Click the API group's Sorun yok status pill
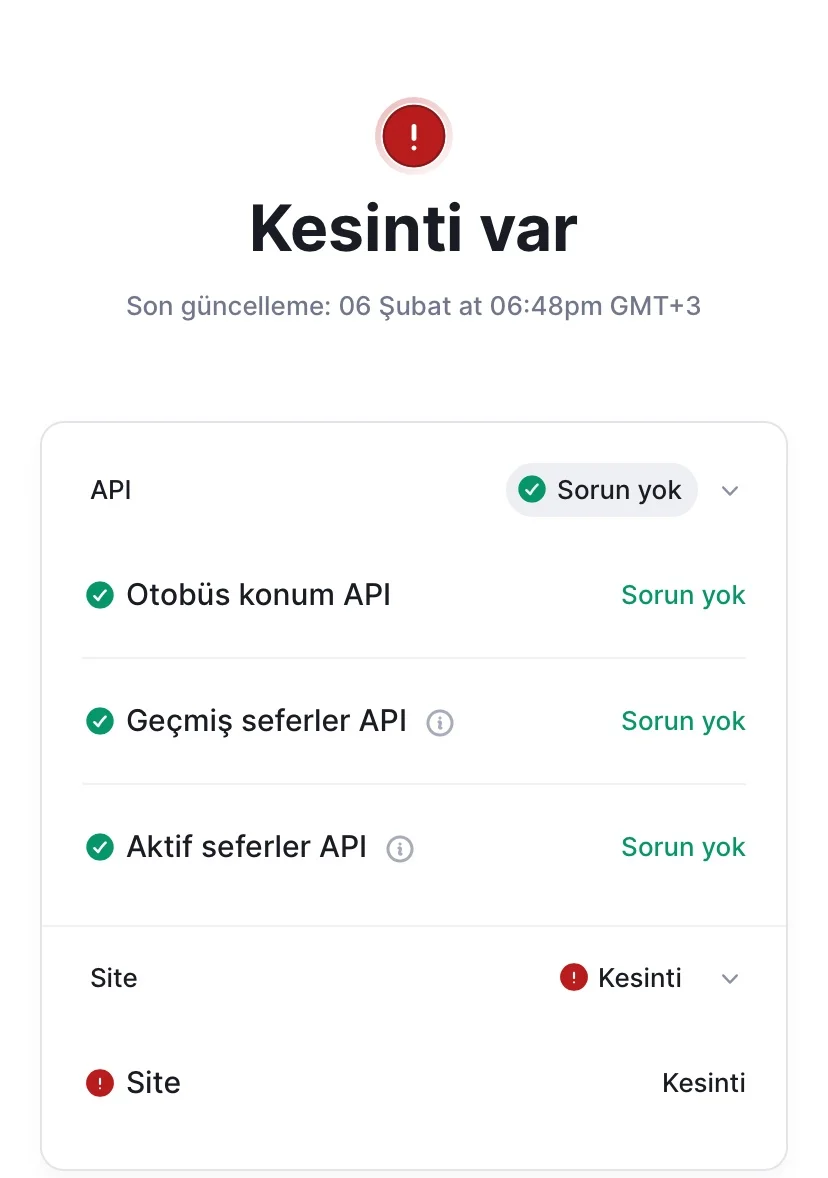 point(601,490)
